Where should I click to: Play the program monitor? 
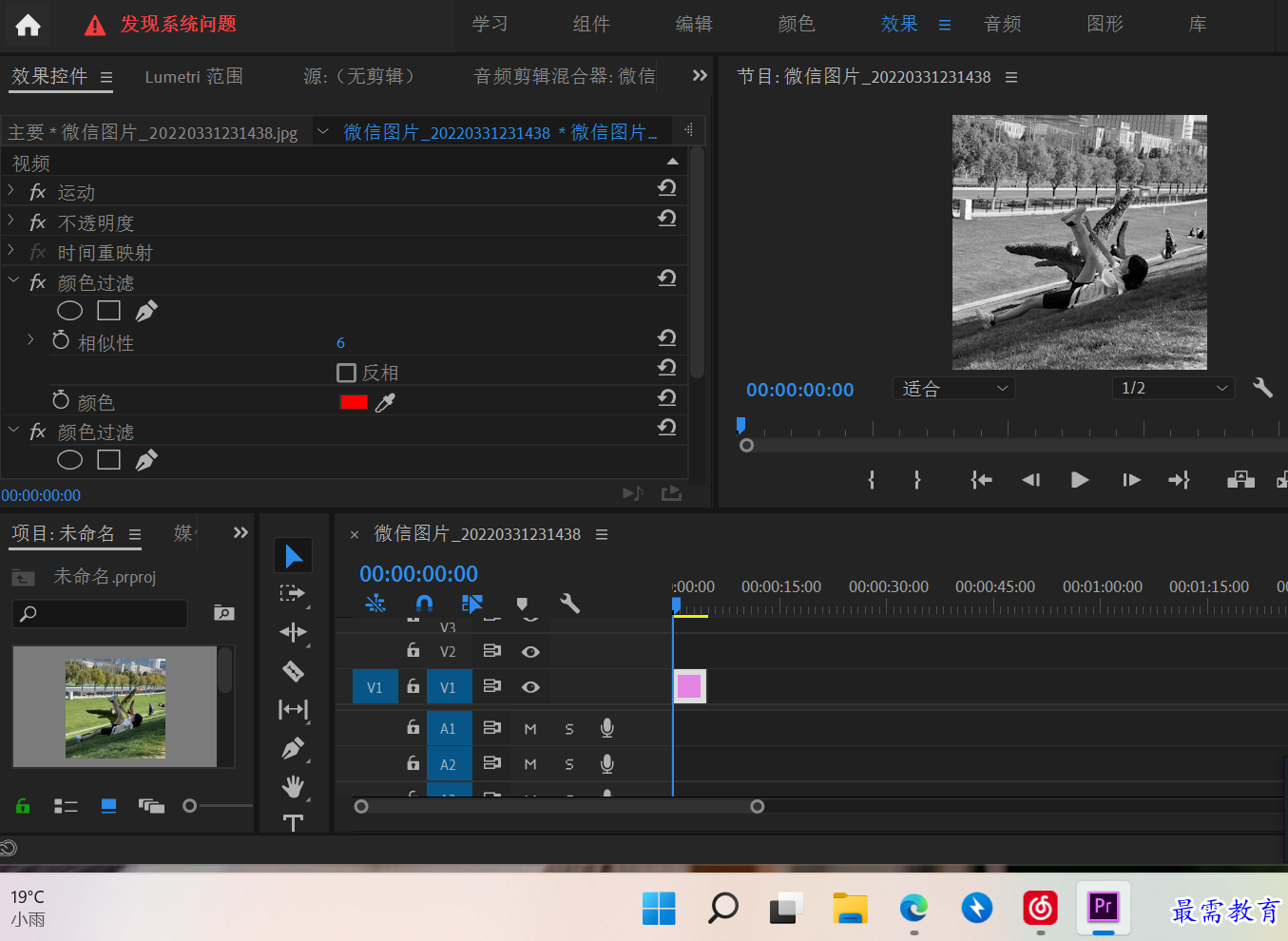(1080, 480)
